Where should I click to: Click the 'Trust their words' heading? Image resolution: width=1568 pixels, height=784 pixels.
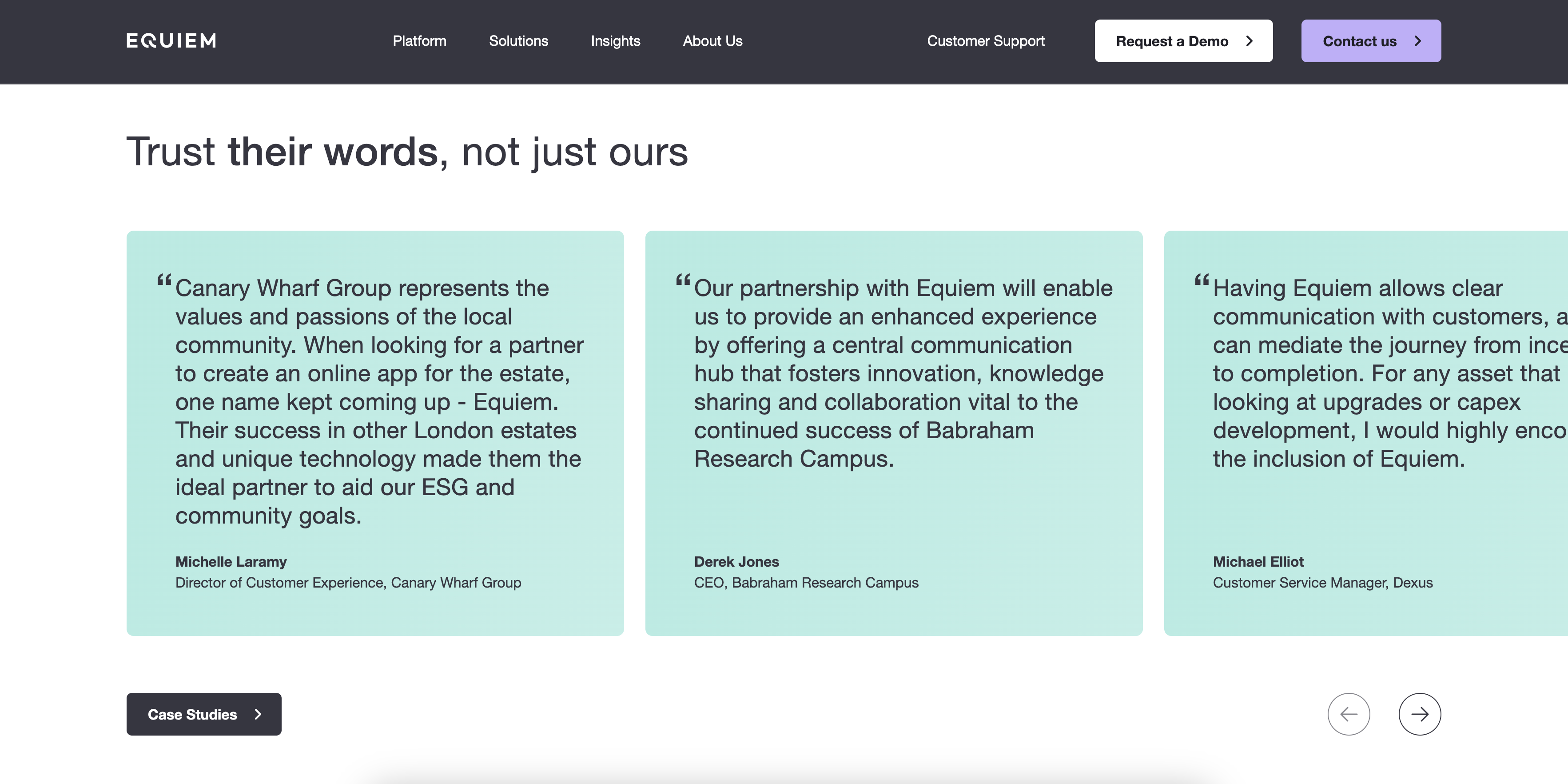(x=406, y=151)
